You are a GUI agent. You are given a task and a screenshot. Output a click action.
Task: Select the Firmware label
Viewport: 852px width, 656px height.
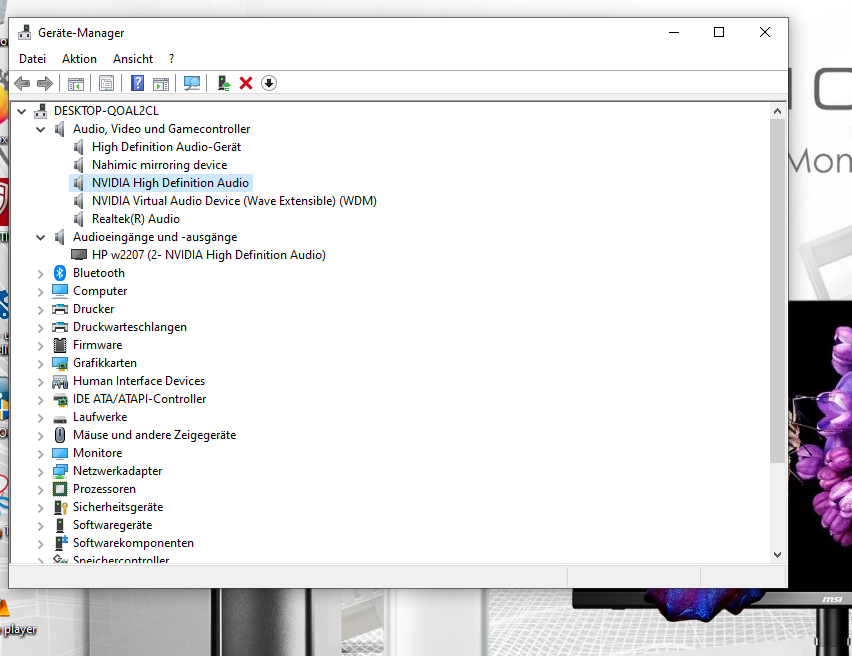point(98,345)
